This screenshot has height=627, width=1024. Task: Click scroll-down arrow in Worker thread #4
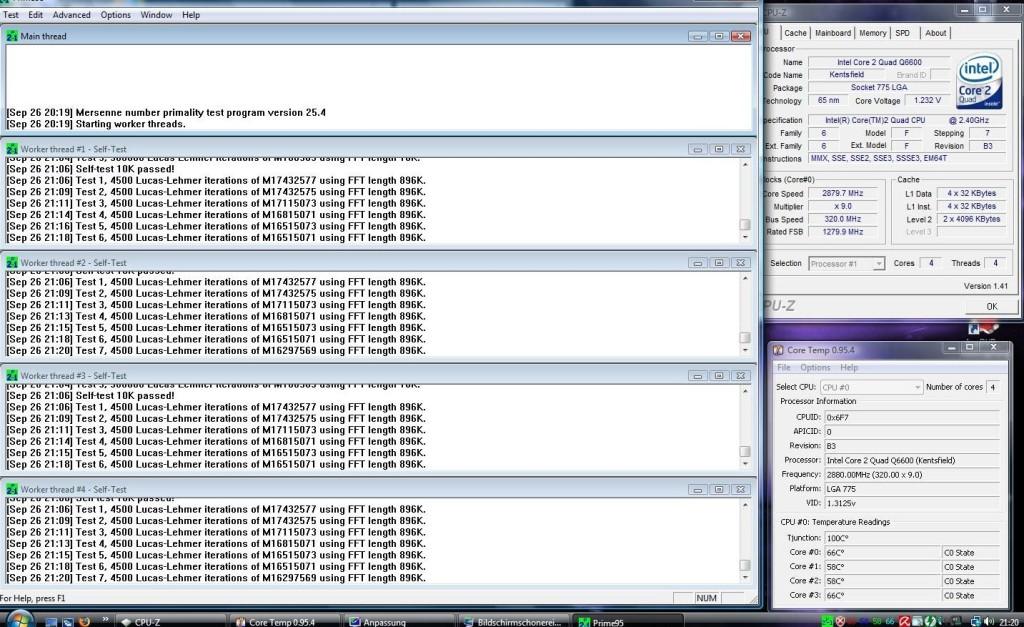pyautogui.click(x=745, y=577)
